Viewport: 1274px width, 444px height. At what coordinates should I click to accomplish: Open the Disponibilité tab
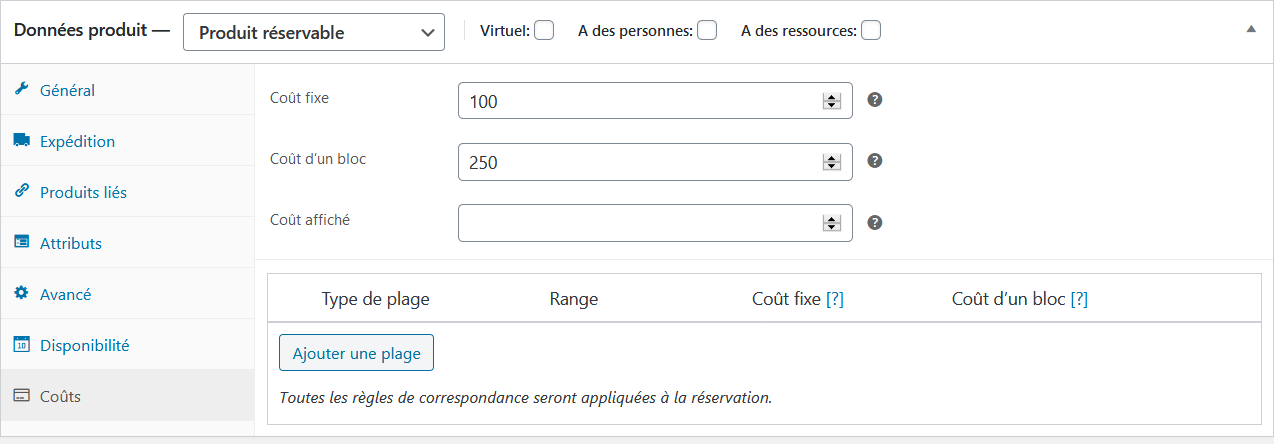pos(84,345)
